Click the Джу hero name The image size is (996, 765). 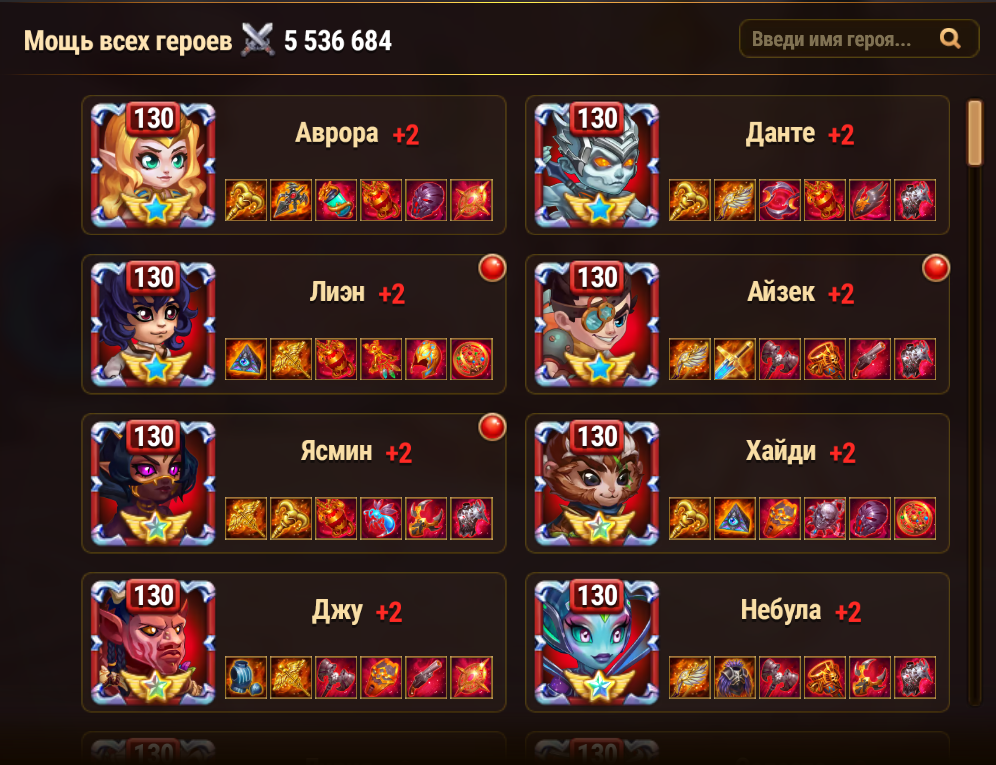pyautogui.click(x=337, y=611)
